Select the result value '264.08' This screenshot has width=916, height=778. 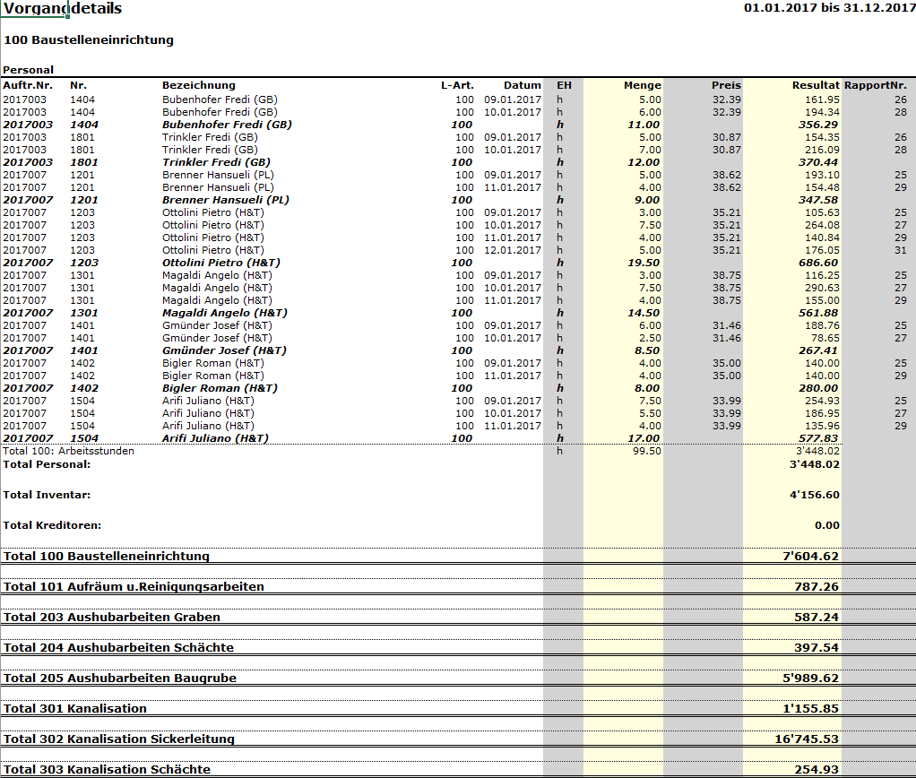point(822,225)
